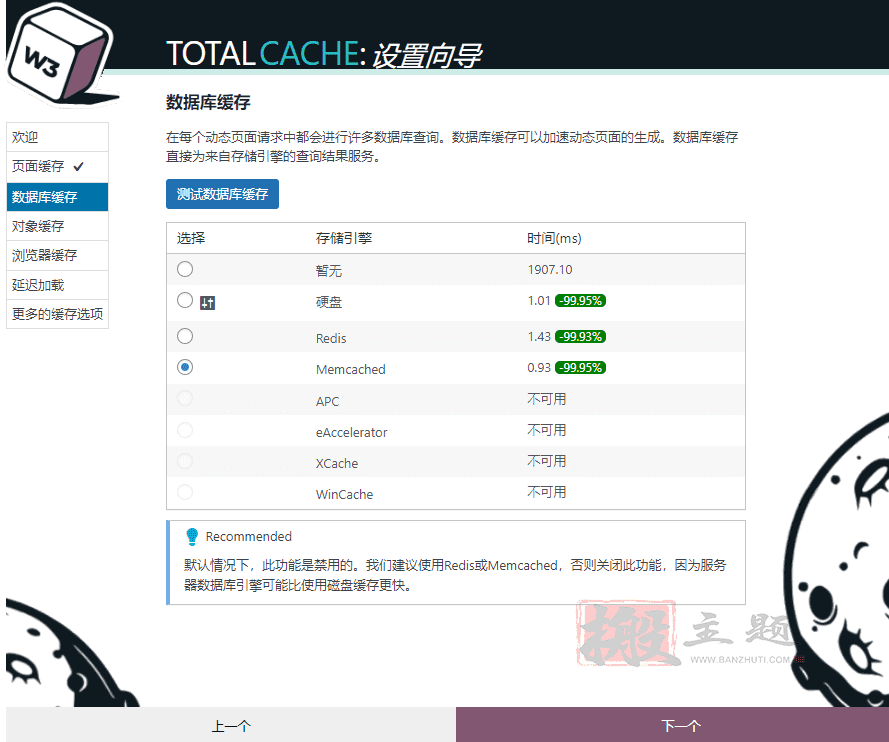Click the -99.93% badge in Redis row

(581, 337)
